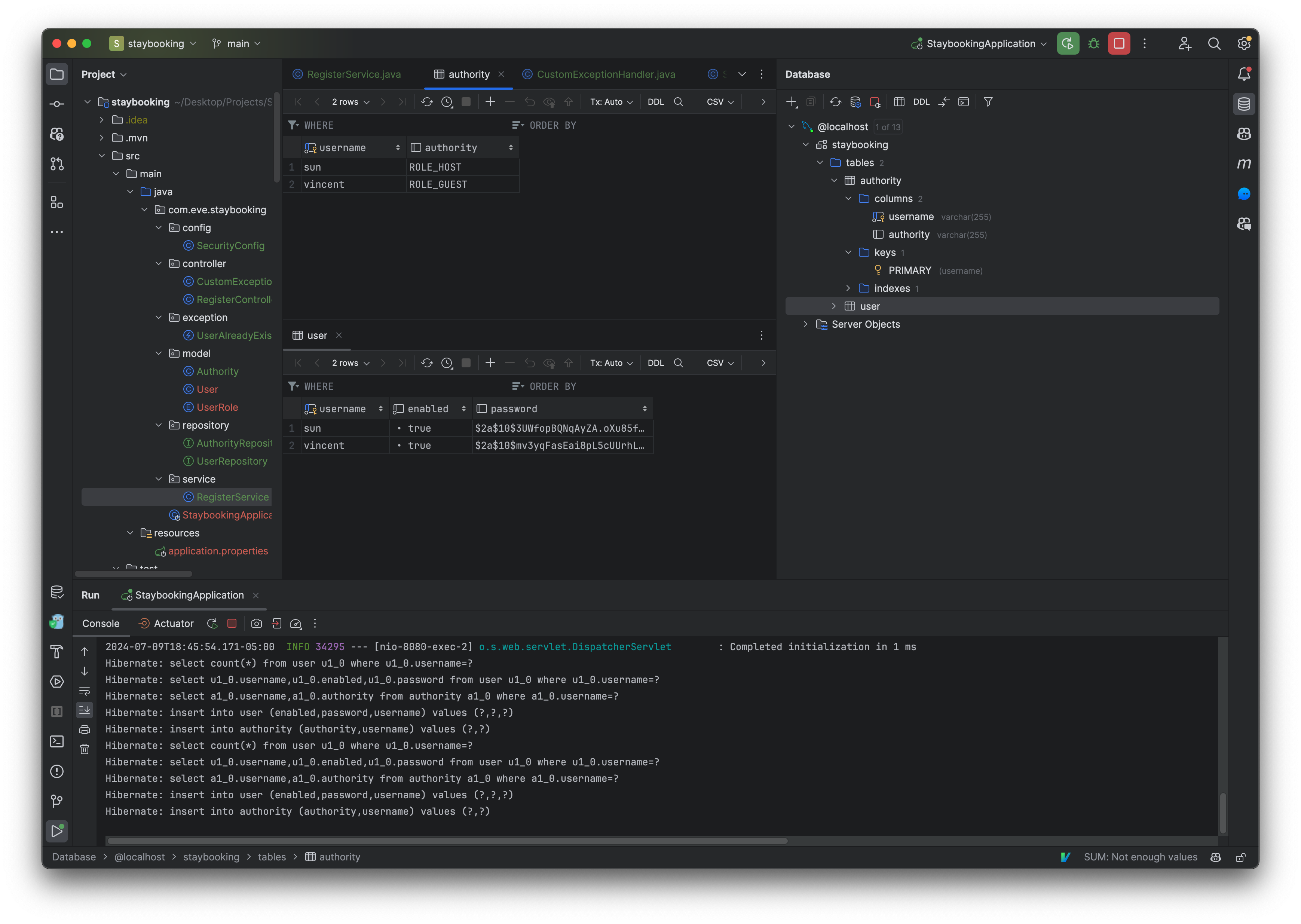Click the staybooking breadcrumb in status bar

coord(211,857)
